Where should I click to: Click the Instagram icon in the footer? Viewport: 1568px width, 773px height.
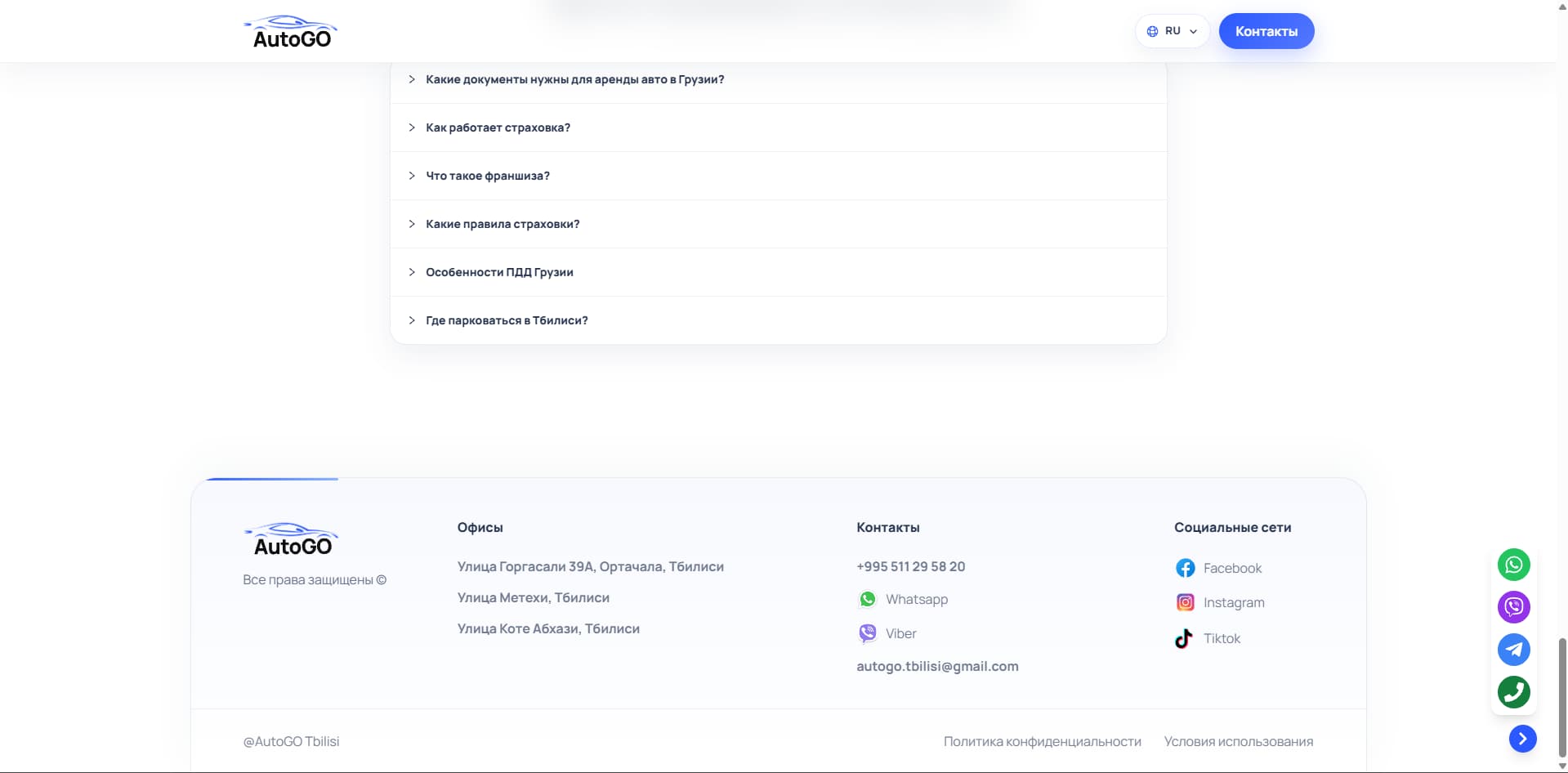[x=1185, y=602]
